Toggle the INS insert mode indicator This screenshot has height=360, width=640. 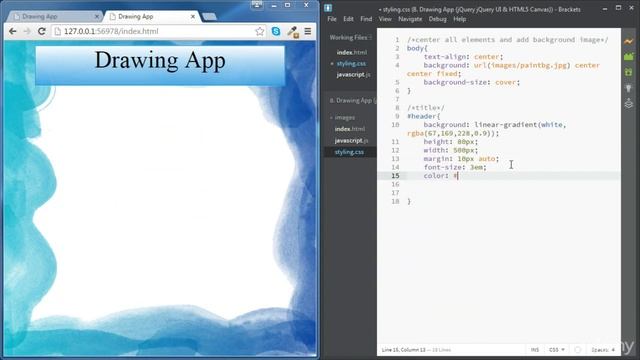click(x=534, y=350)
